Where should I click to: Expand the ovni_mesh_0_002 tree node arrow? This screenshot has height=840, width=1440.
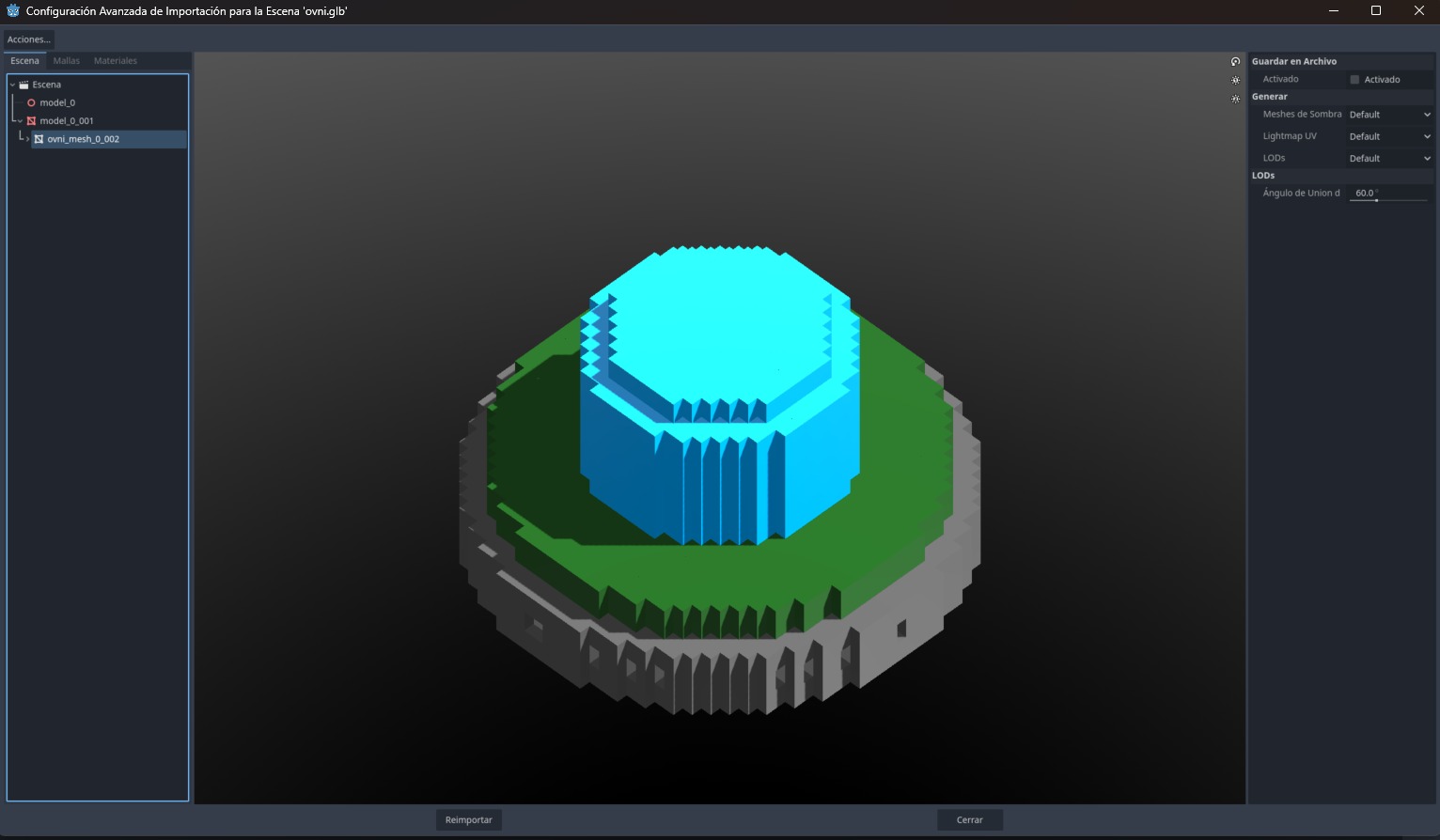(27, 139)
